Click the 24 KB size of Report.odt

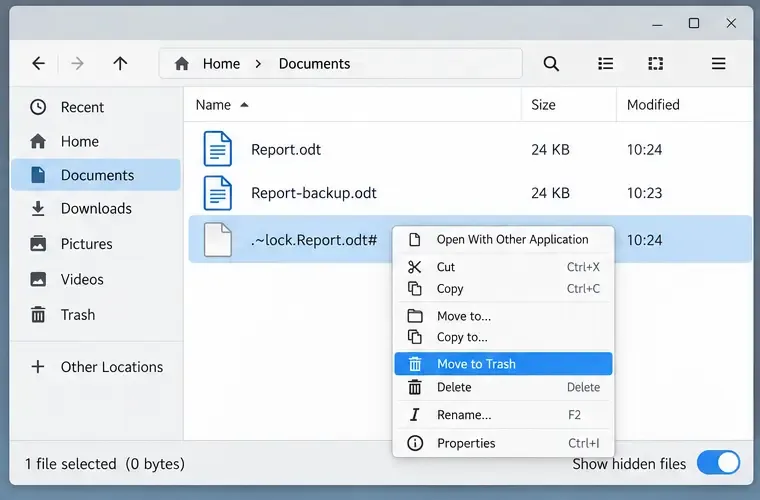(x=550, y=149)
